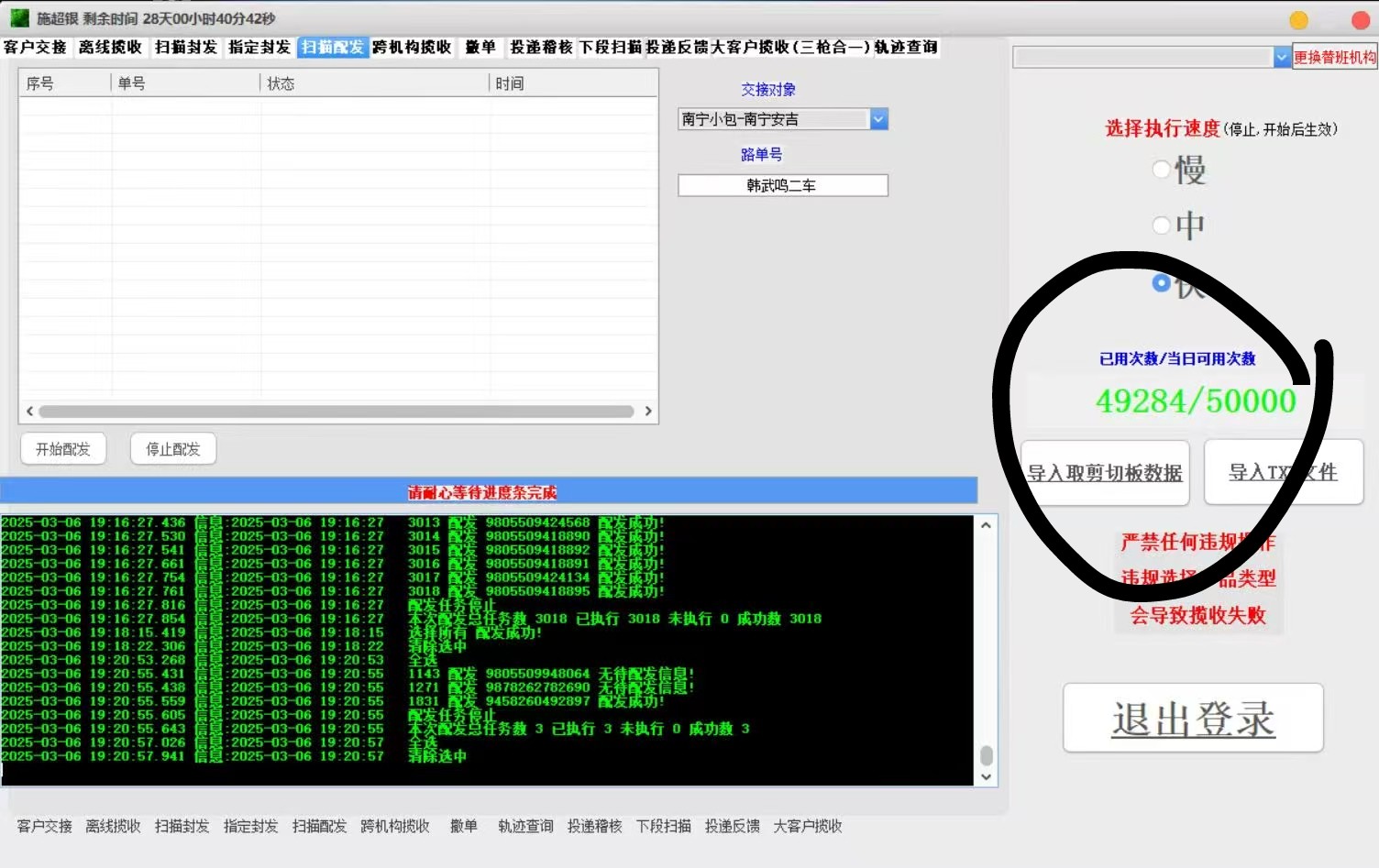Image resolution: width=1379 pixels, height=868 pixels.
Task: Open the 客户交接 tab
Action: [36, 47]
